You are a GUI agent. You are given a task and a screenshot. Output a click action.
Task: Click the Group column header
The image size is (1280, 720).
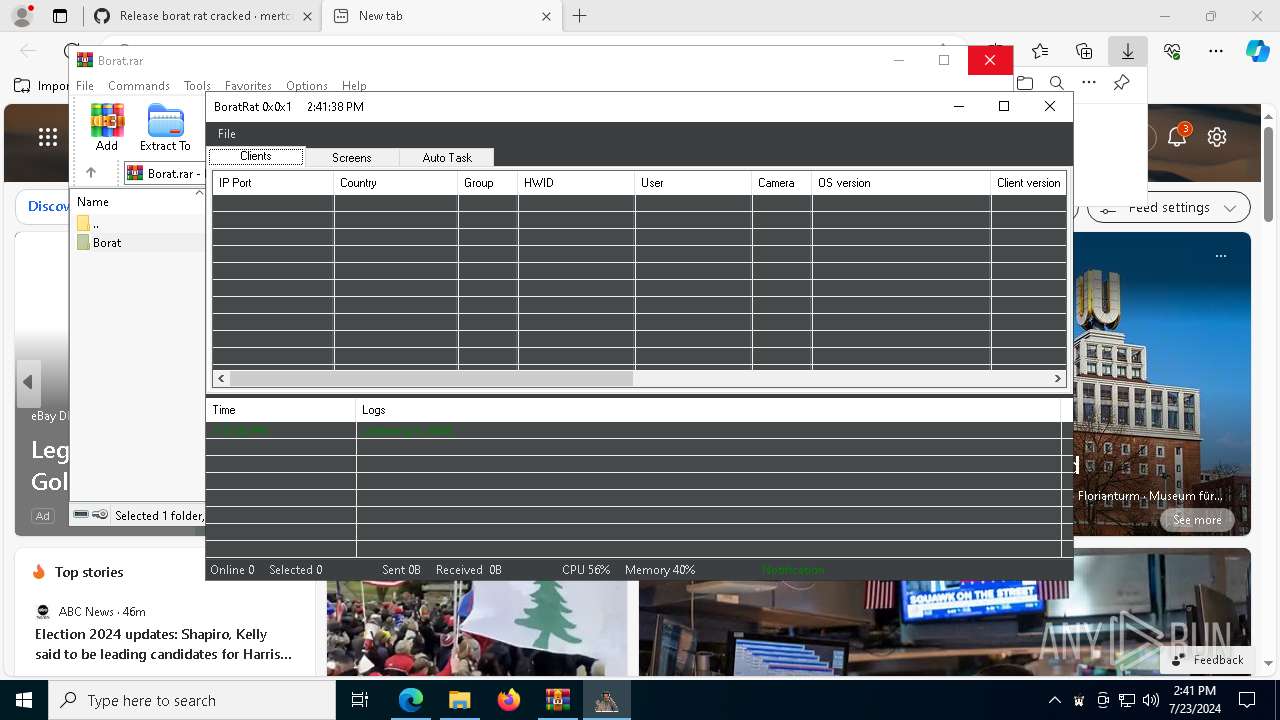click(488, 183)
